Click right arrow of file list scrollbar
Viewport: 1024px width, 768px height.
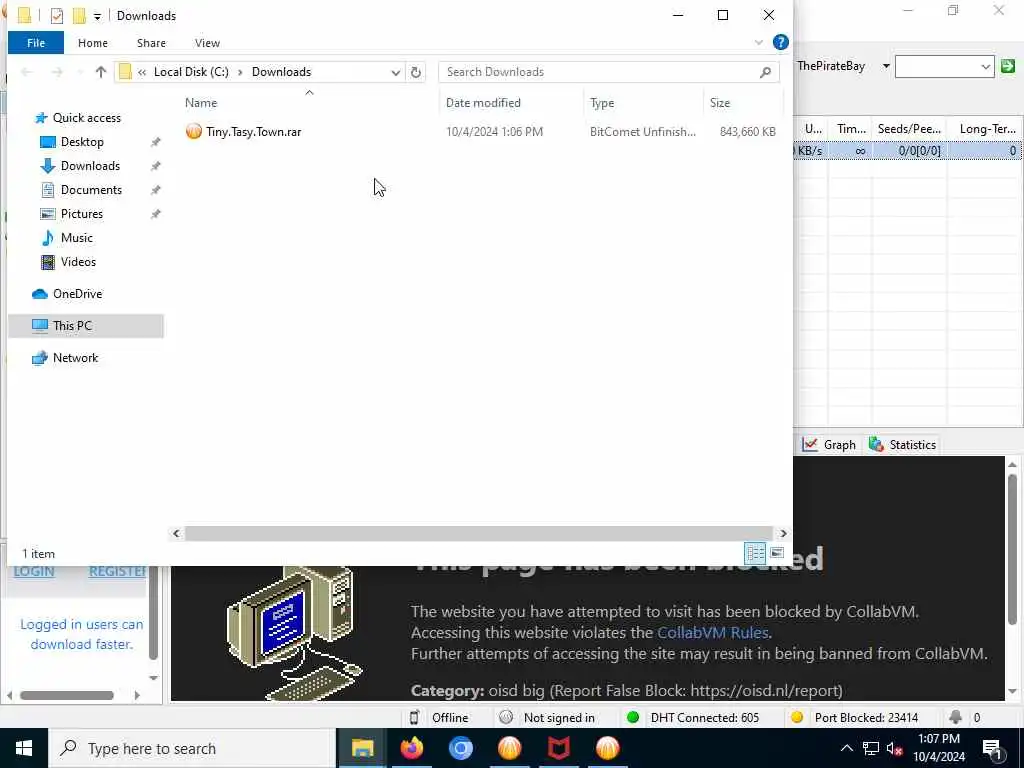(782, 534)
